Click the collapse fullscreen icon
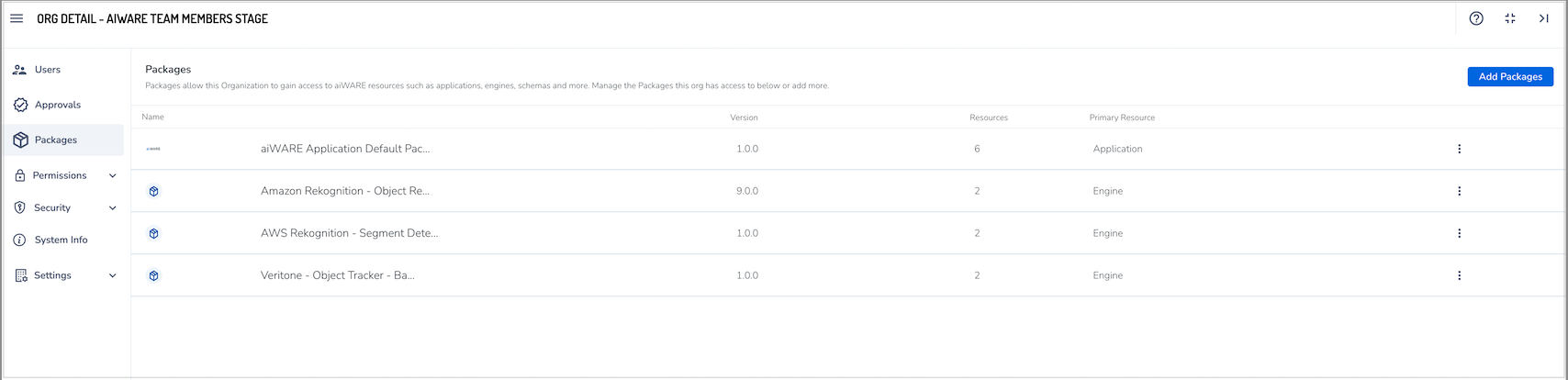Screen dimensions: 1568x380 [1510, 18]
